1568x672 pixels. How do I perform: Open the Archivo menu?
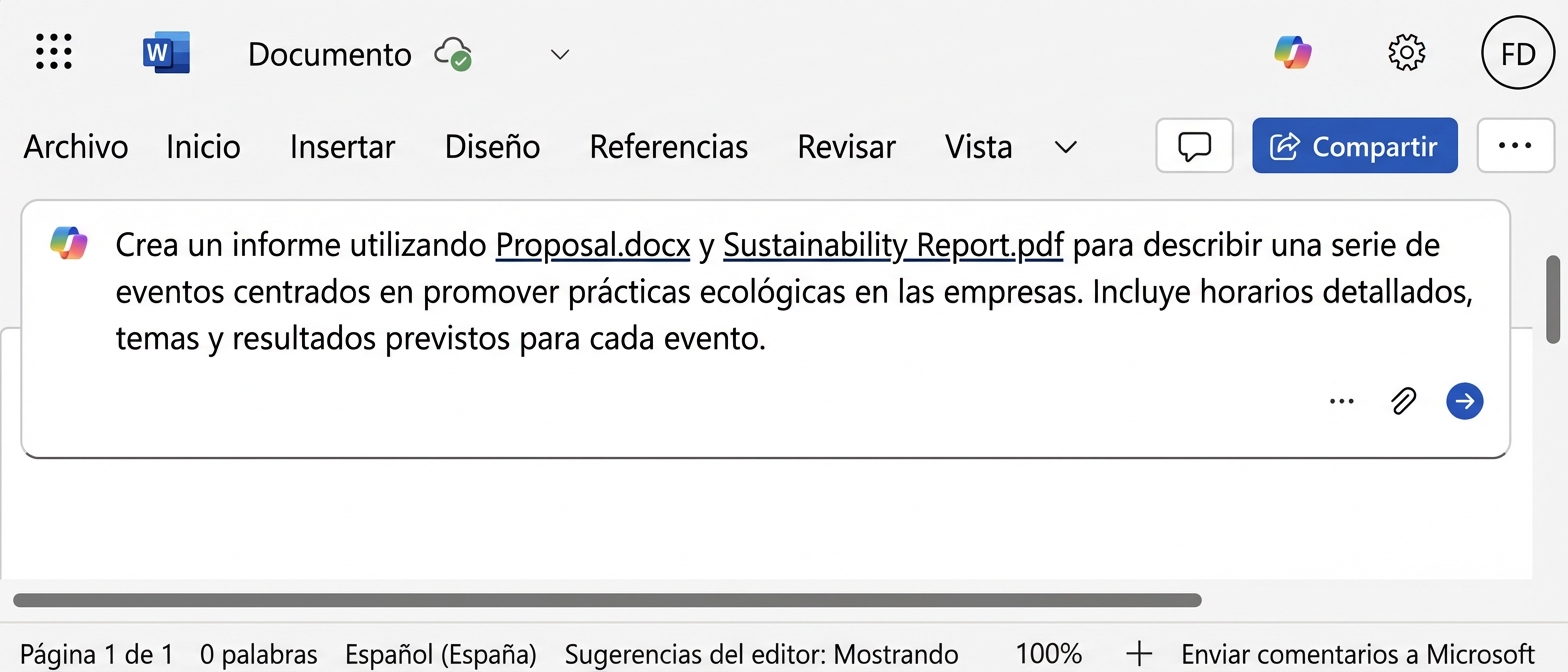click(x=76, y=147)
